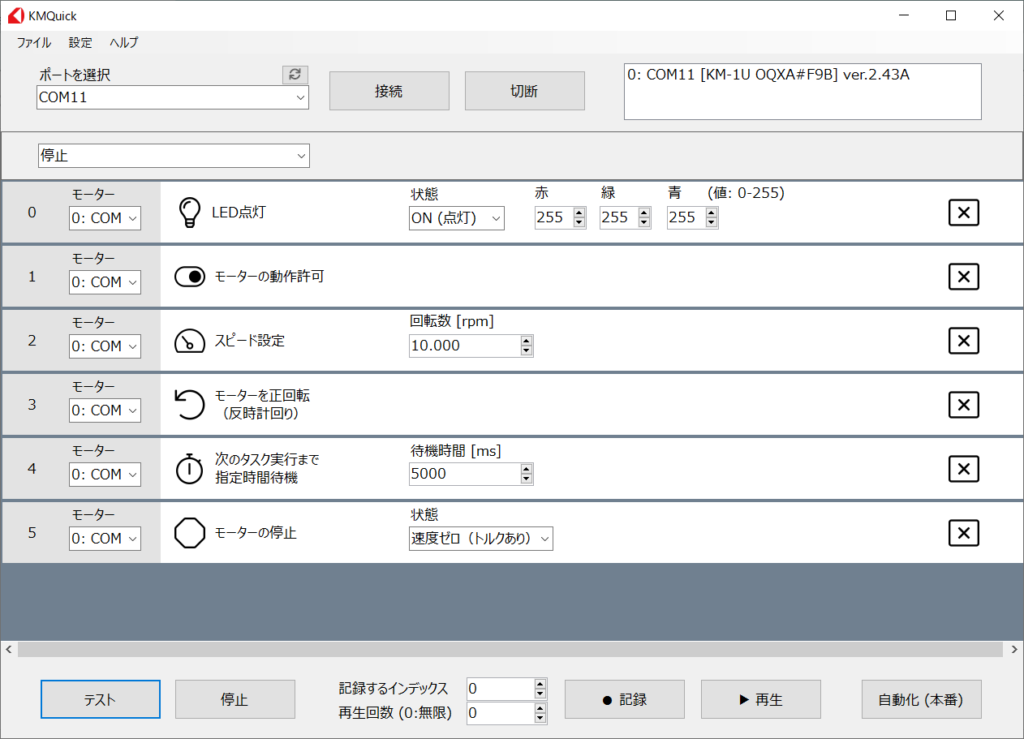The image size is (1024, 739).
Task: Click the octagon motor stop icon
Action: coord(189,533)
